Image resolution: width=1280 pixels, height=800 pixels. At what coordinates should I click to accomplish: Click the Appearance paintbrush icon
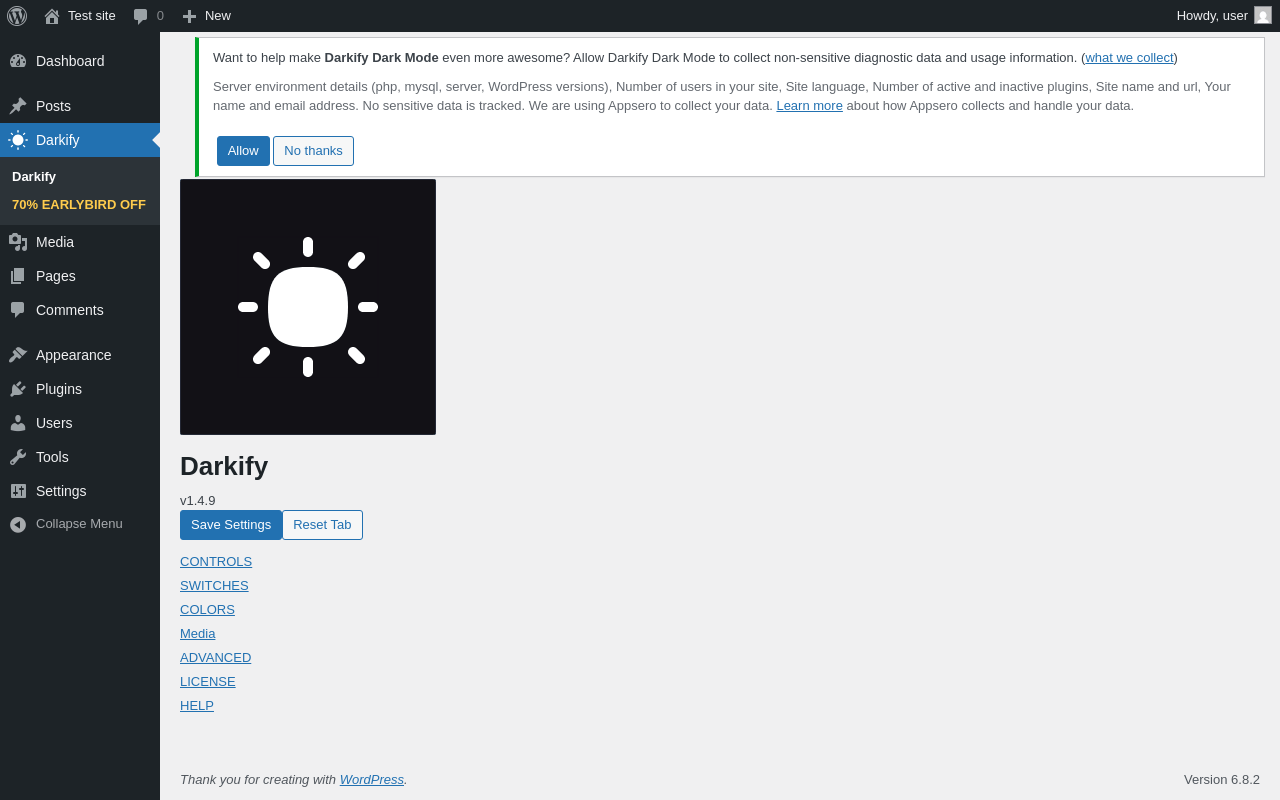(18, 355)
